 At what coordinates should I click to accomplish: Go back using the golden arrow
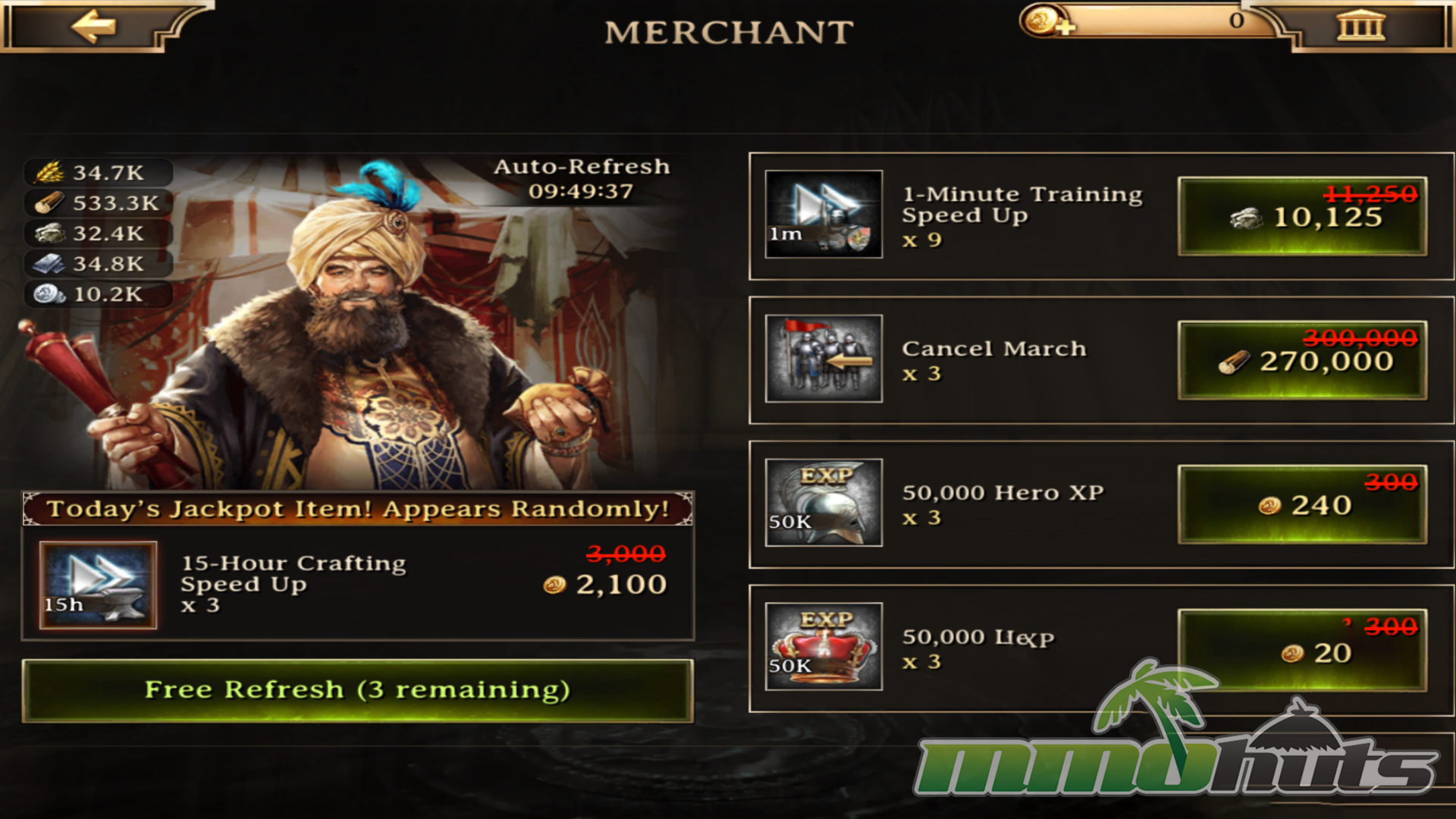click(x=94, y=27)
